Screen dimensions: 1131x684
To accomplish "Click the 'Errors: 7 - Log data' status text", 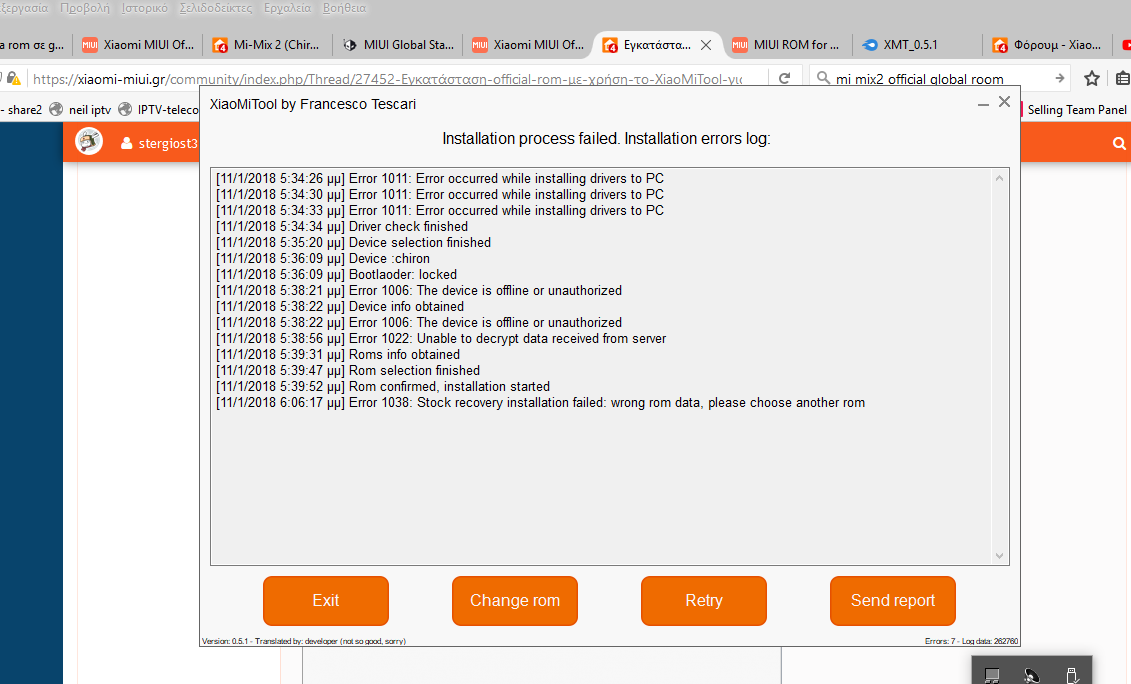I will click(x=971, y=641).
